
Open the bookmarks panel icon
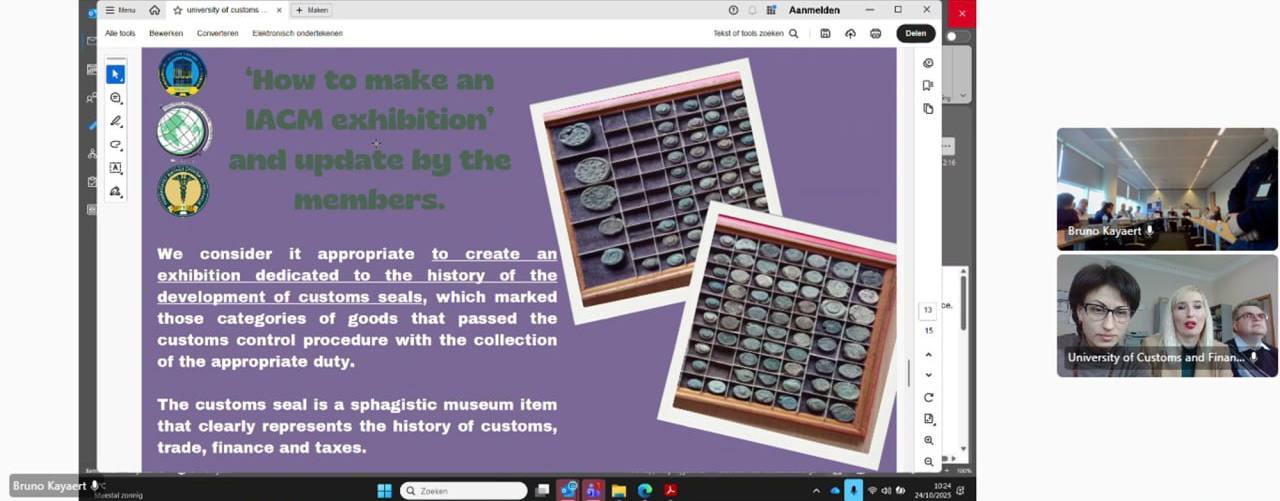(929, 85)
